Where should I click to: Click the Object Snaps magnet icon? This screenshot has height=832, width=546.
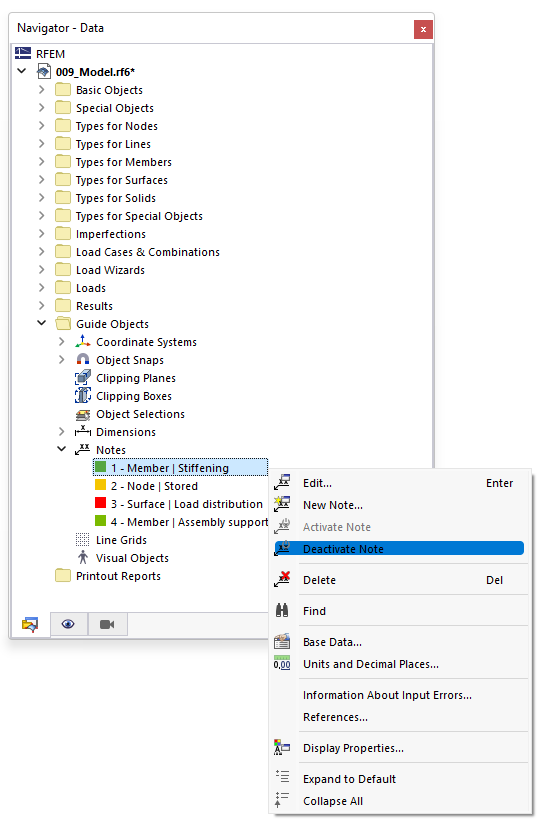pyautogui.click(x=83, y=360)
